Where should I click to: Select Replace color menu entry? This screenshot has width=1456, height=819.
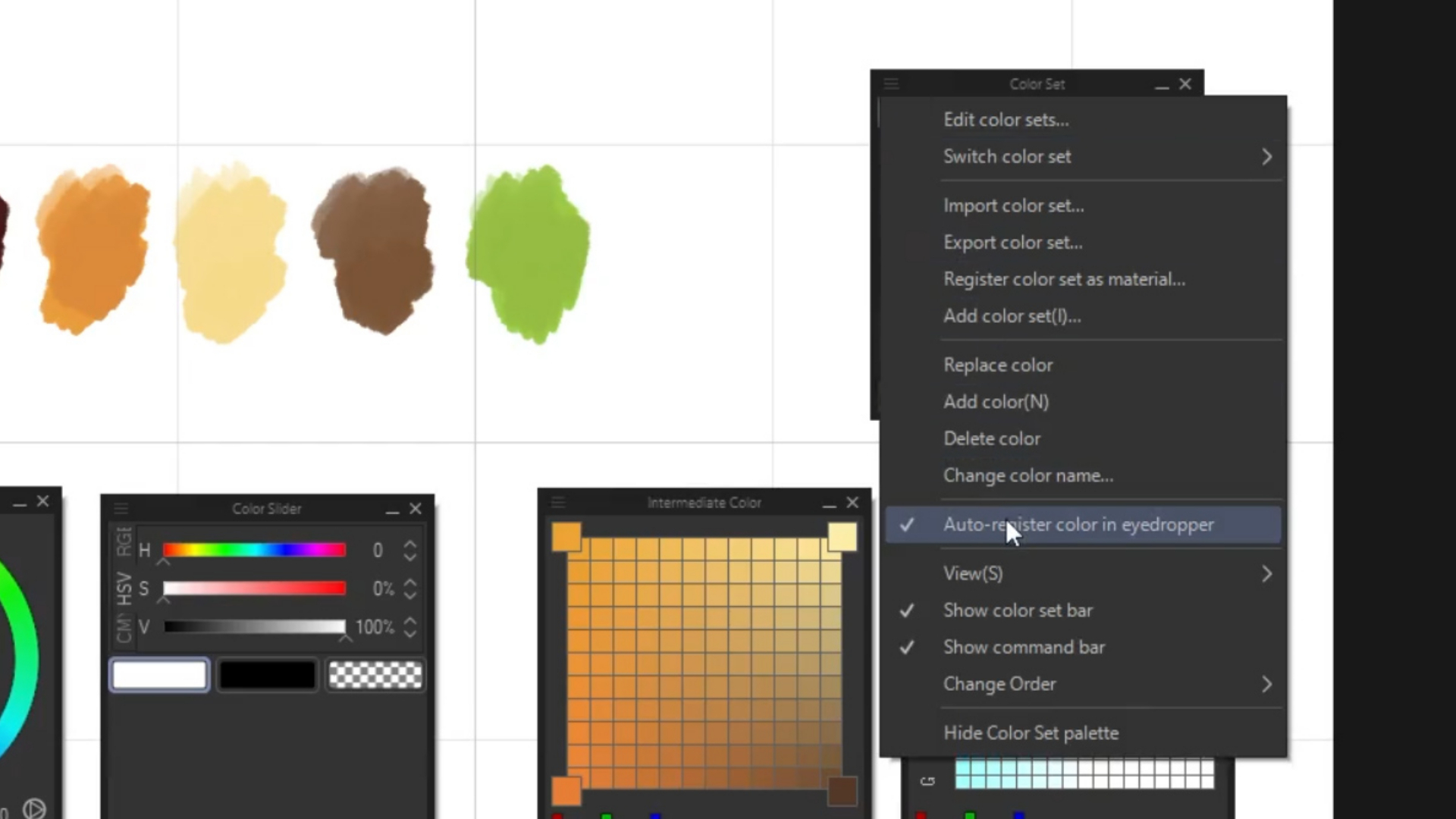(1083, 365)
